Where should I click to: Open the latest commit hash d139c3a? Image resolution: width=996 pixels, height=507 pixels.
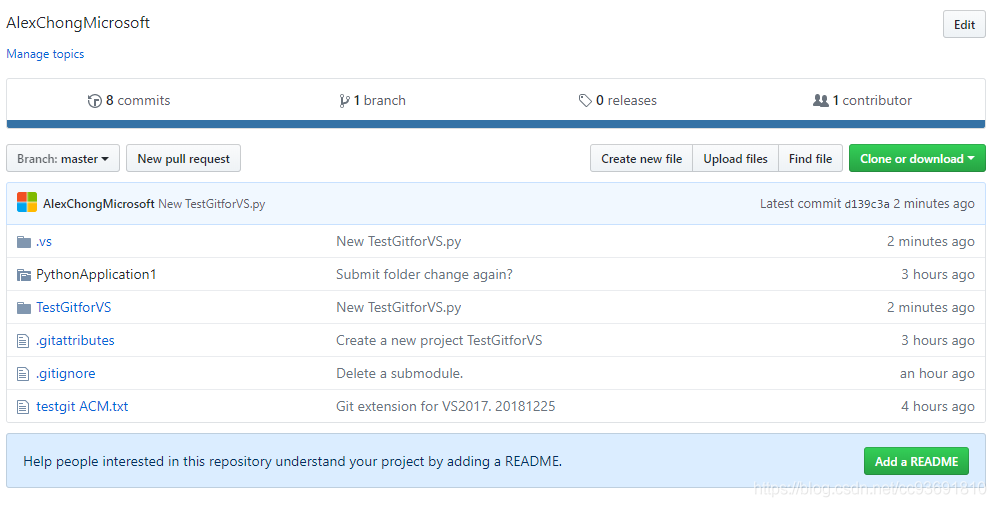pos(867,204)
